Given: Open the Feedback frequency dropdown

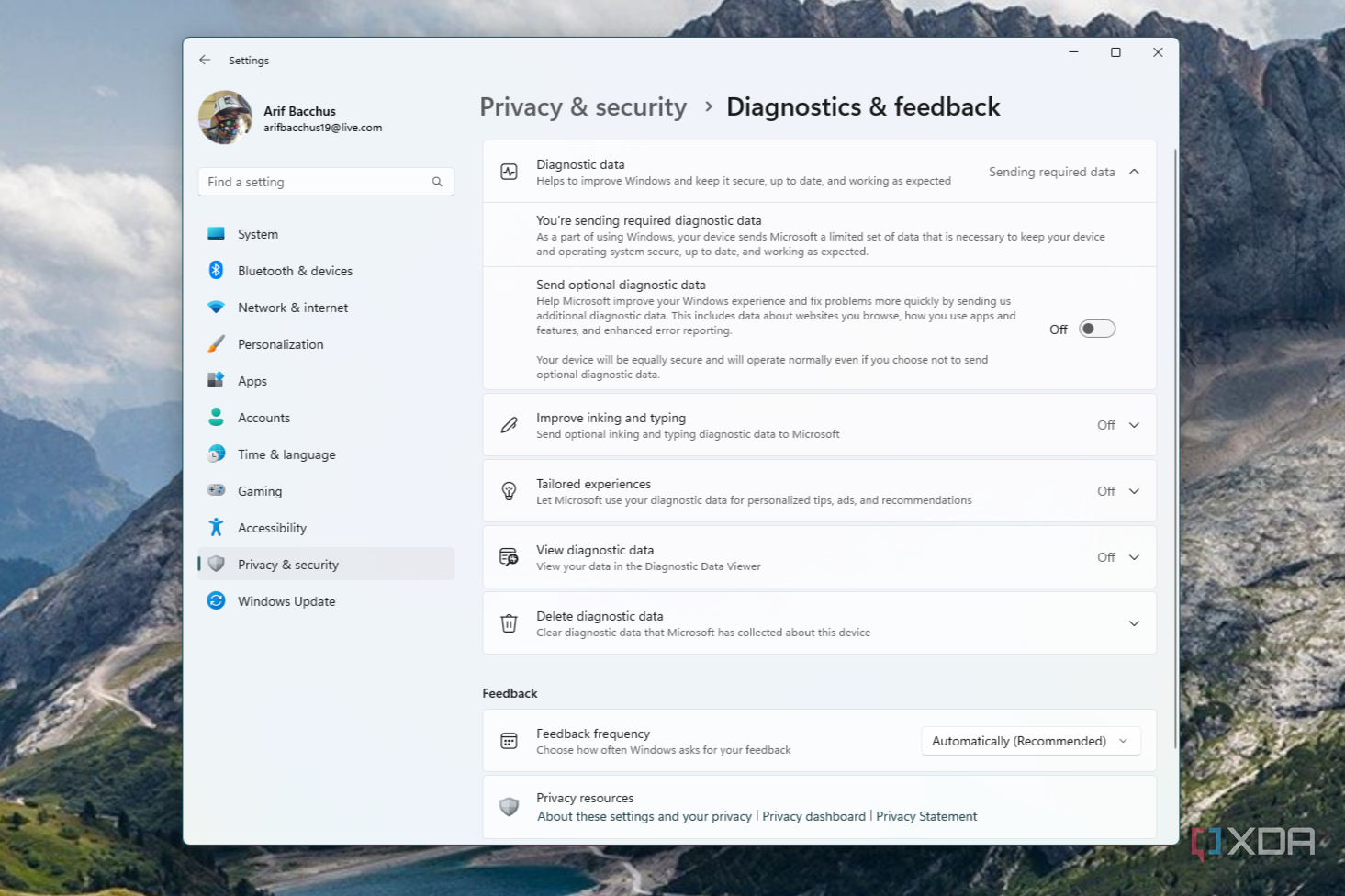Looking at the screenshot, I should 1029,741.
